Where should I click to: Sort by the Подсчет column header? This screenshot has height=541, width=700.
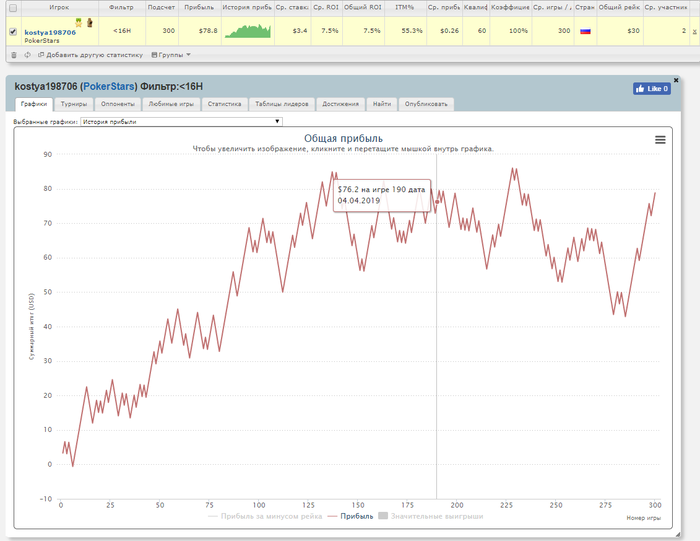click(161, 8)
